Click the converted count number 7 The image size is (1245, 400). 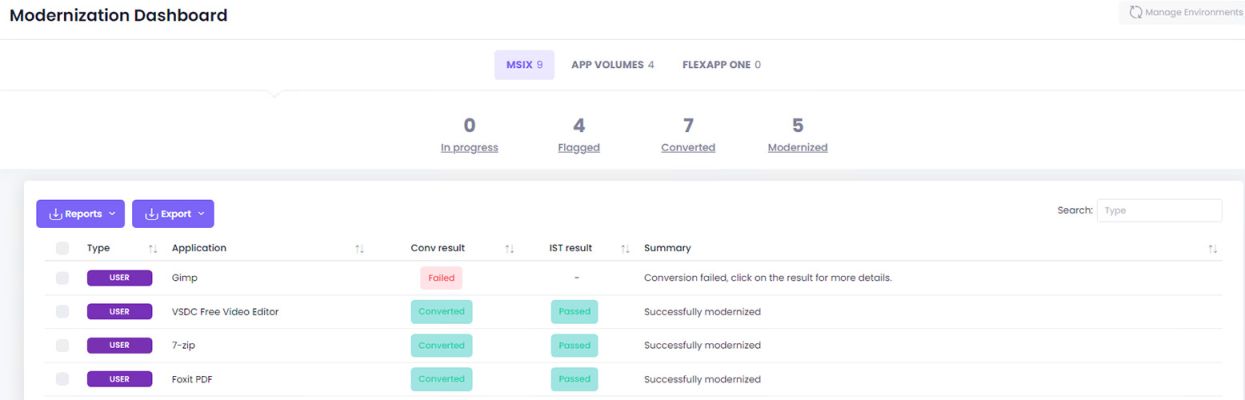coord(688,125)
